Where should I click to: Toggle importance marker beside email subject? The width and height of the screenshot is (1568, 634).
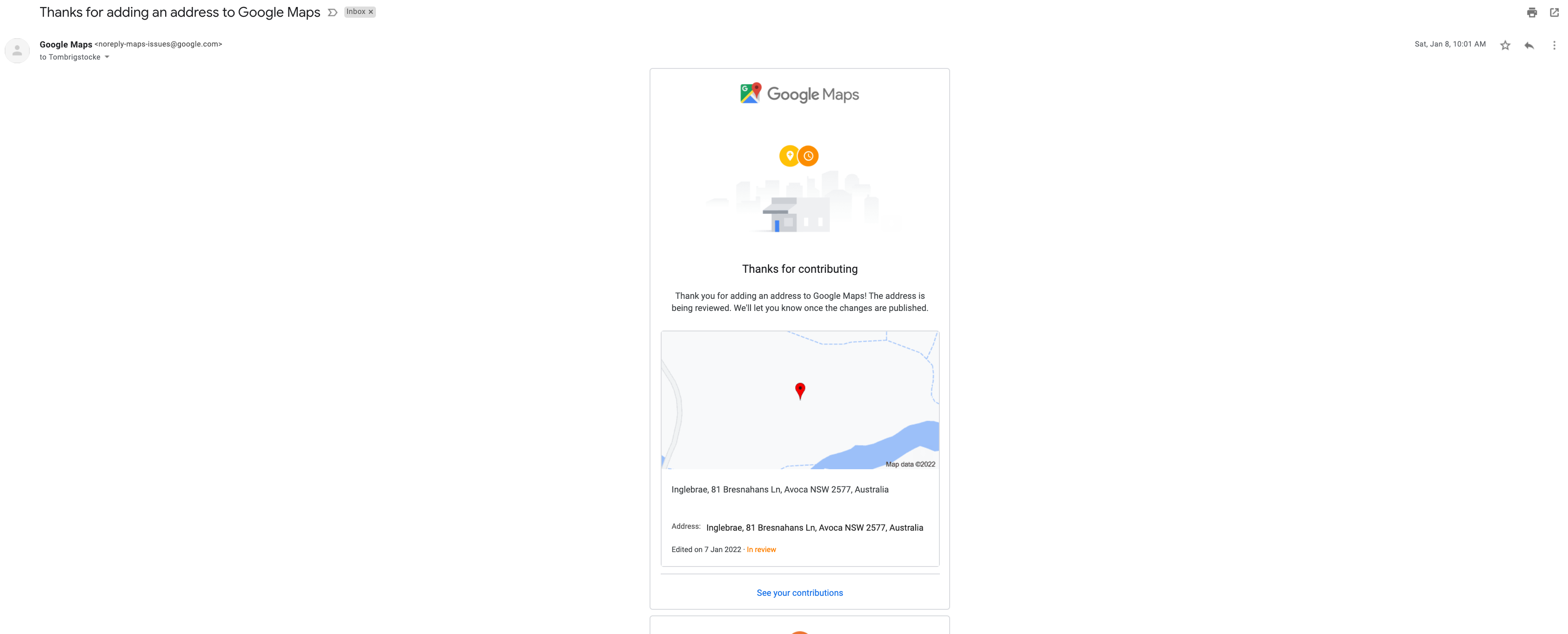tap(332, 12)
